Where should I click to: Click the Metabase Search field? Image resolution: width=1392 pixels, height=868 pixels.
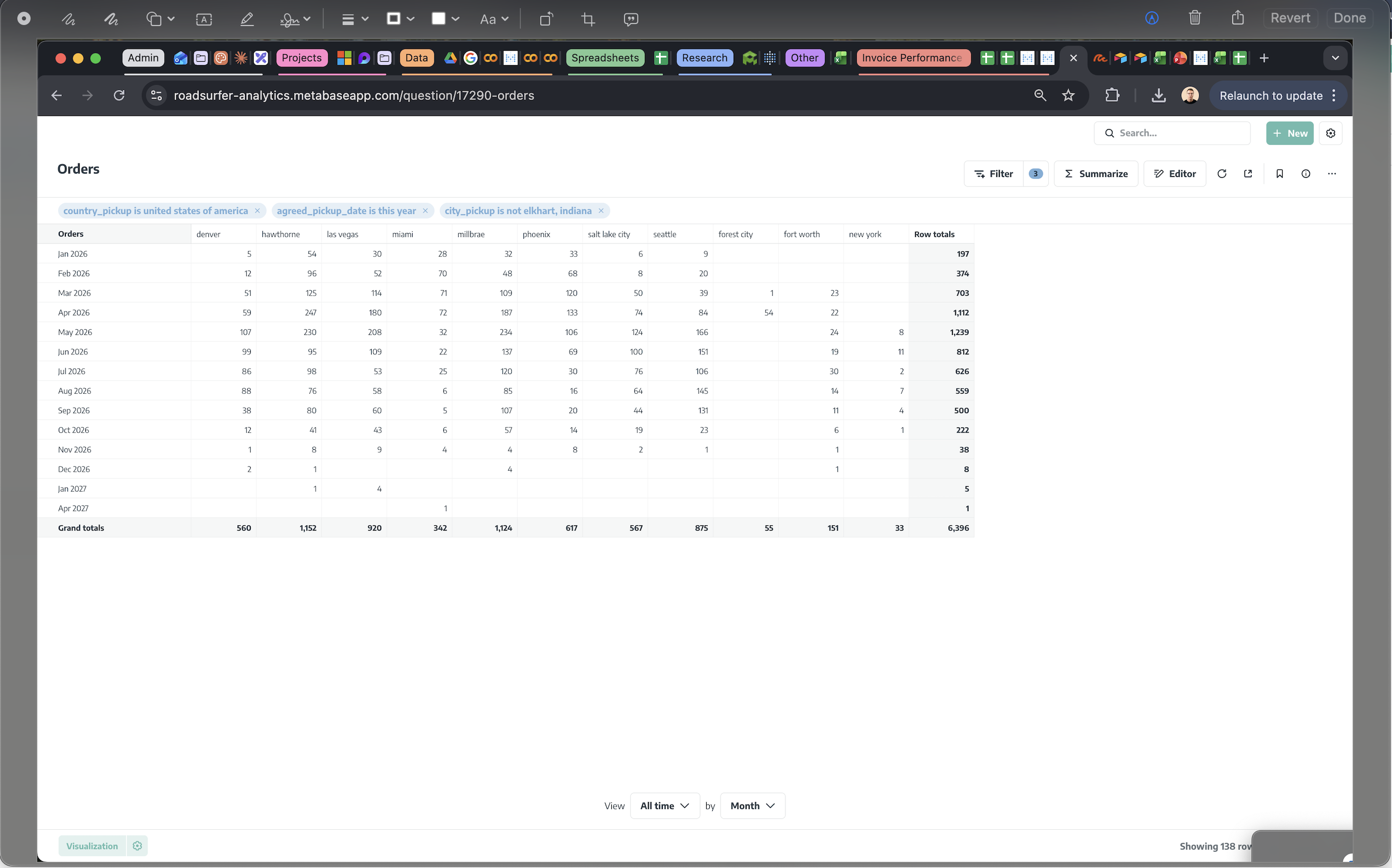(x=1172, y=133)
